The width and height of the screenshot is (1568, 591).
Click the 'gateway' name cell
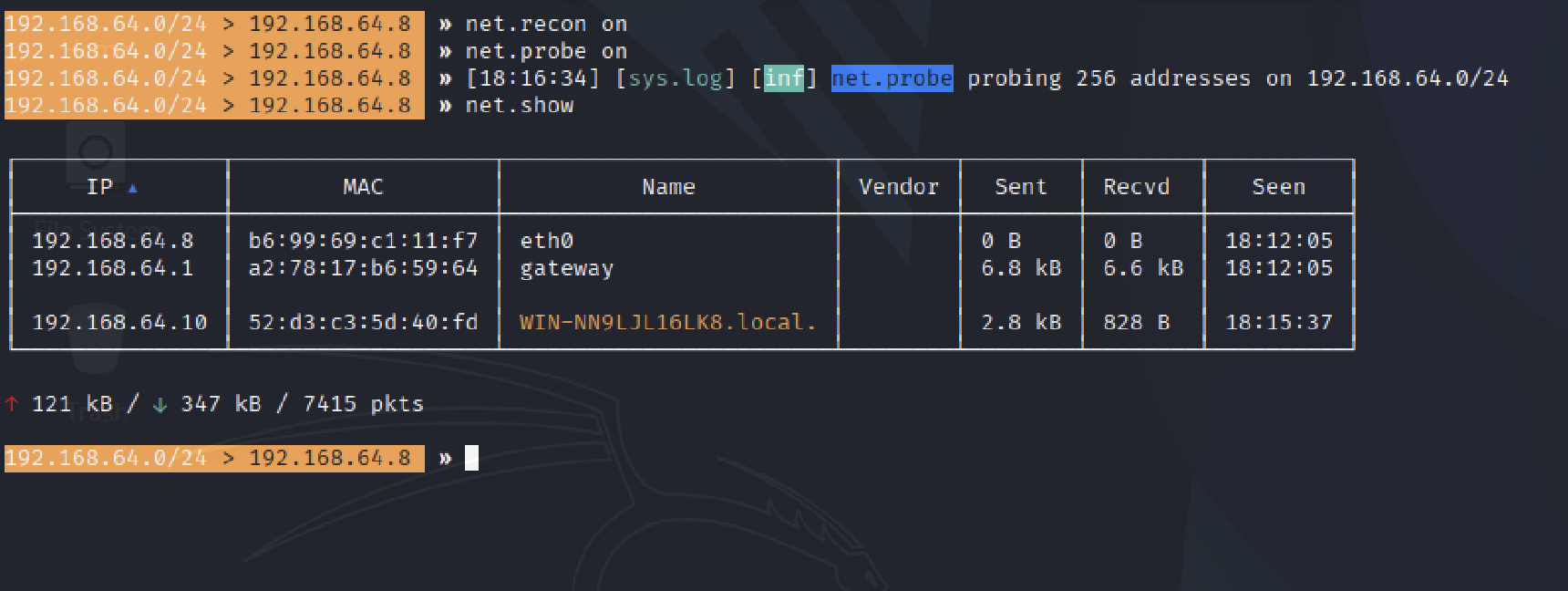(567, 269)
